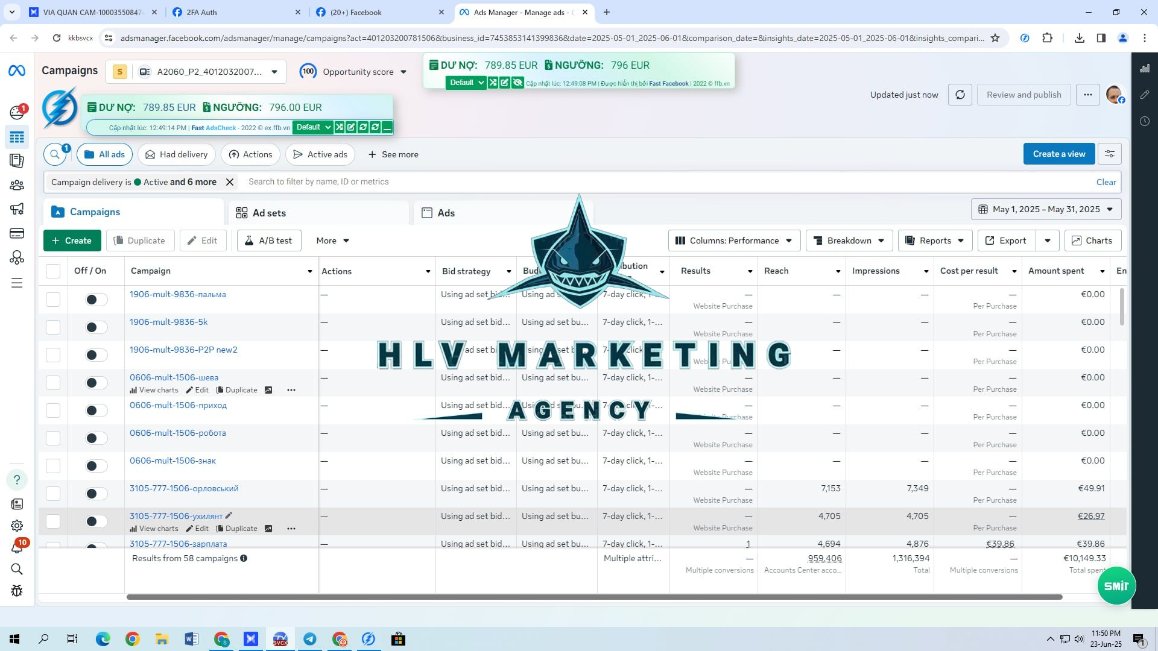This screenshot has height=651, width=1158.
Task: Click the A/B test button
Action: point(269,240)
